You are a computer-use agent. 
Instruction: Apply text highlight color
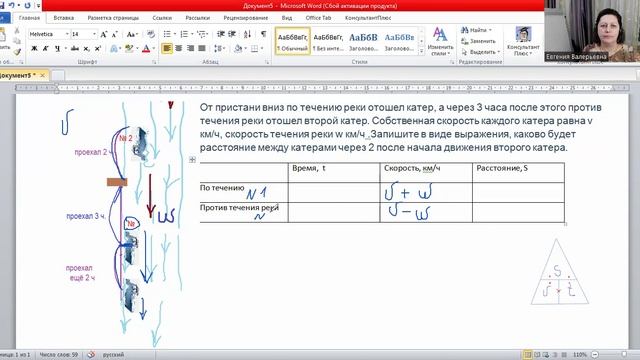(x=129, y=49)
